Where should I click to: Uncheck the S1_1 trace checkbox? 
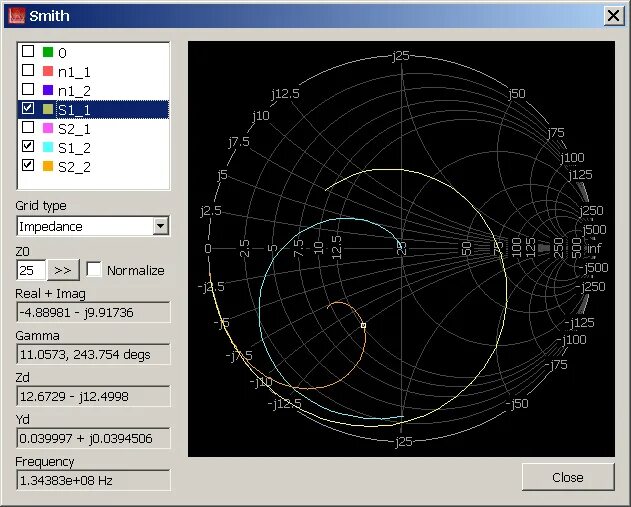[28, 108]
